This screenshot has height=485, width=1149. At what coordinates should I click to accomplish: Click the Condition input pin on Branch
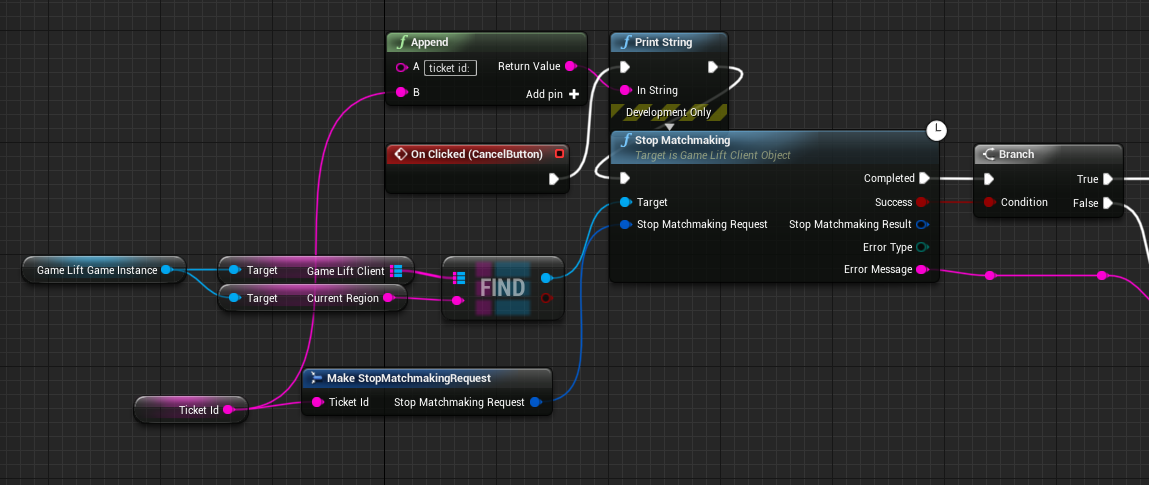(x=989, y=202)
